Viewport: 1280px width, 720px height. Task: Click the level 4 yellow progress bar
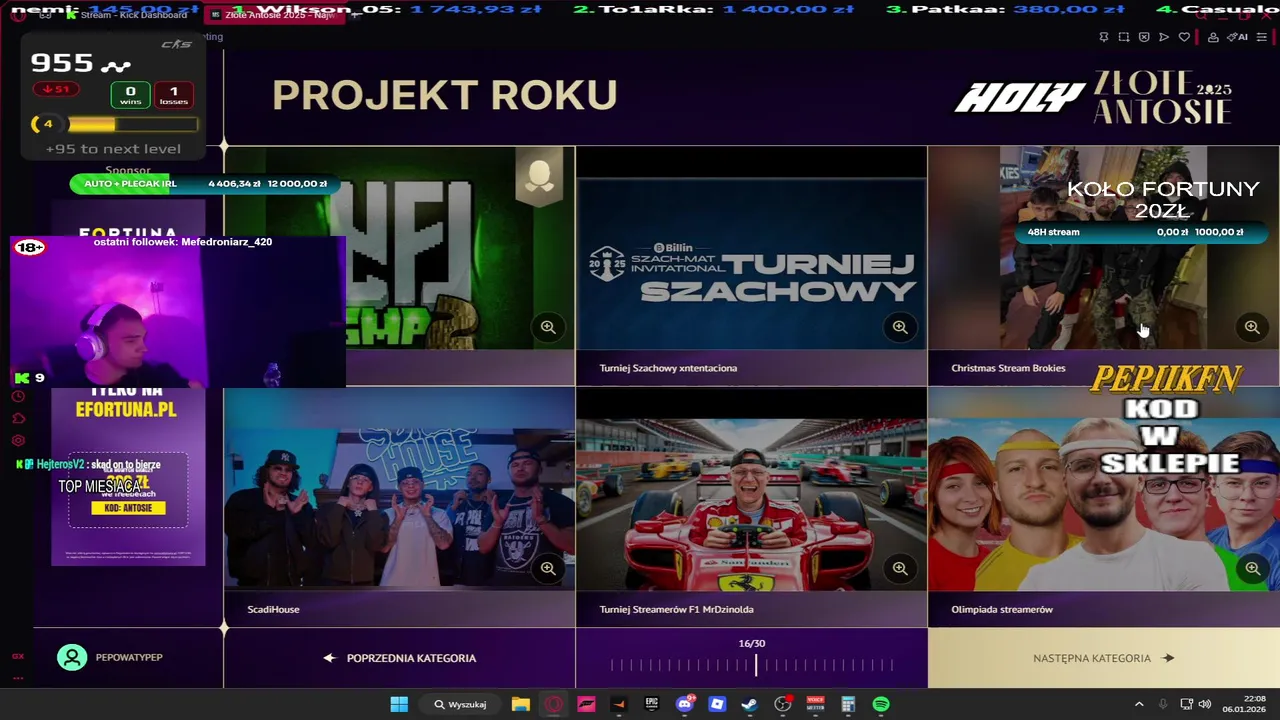pos(132,125)
